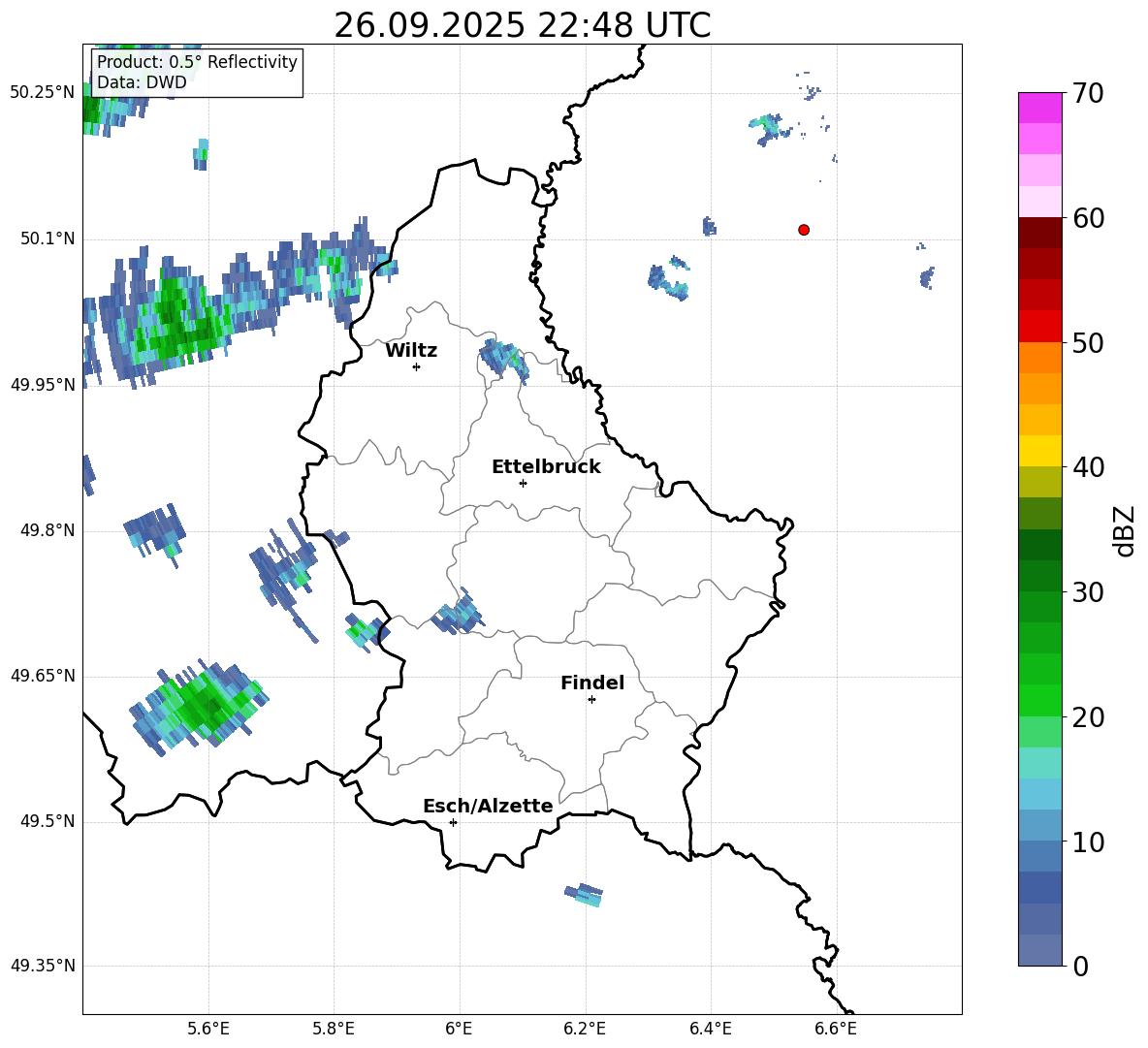This screenshot has width=1148, height=1048.
Task: Click the Wiltz cross location marker
Action: coord(417,366)
